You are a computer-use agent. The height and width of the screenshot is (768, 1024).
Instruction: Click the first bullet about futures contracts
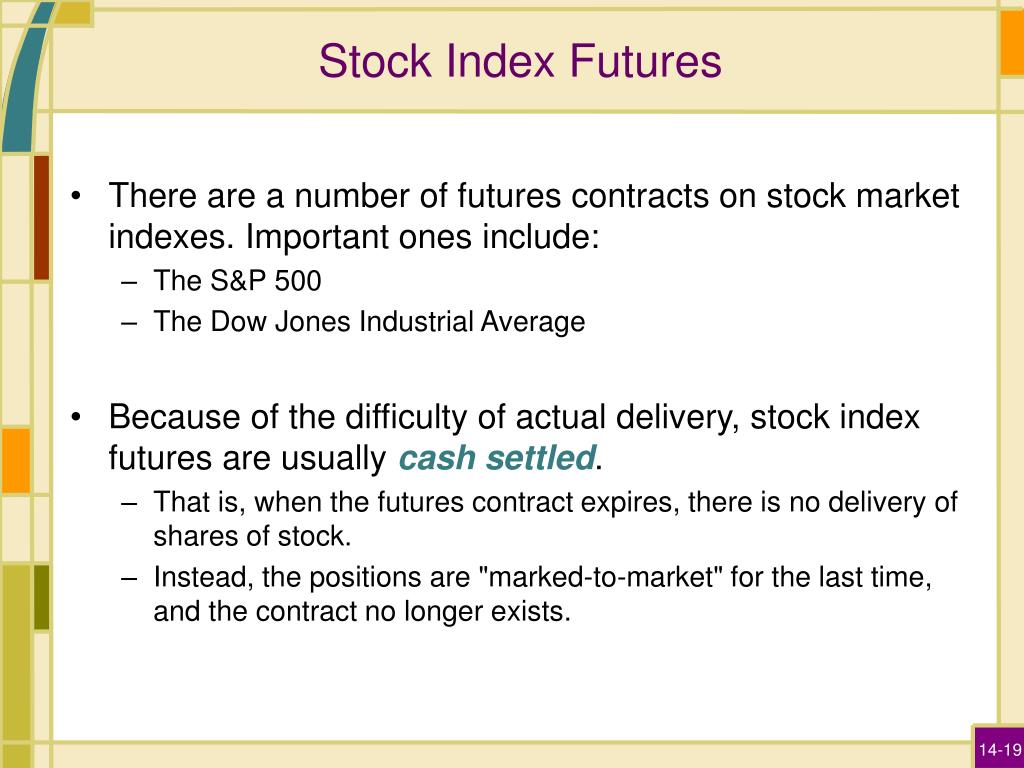click(x=534, y=216)
